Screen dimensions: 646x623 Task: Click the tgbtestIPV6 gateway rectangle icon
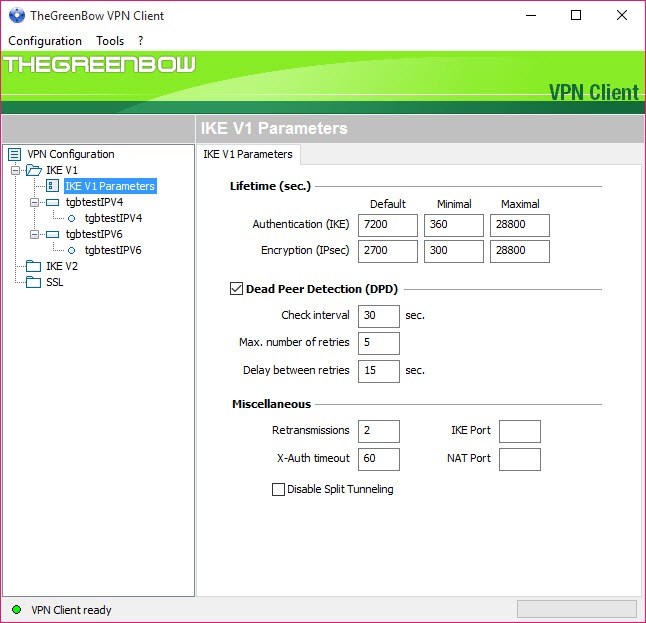(52, 234)
